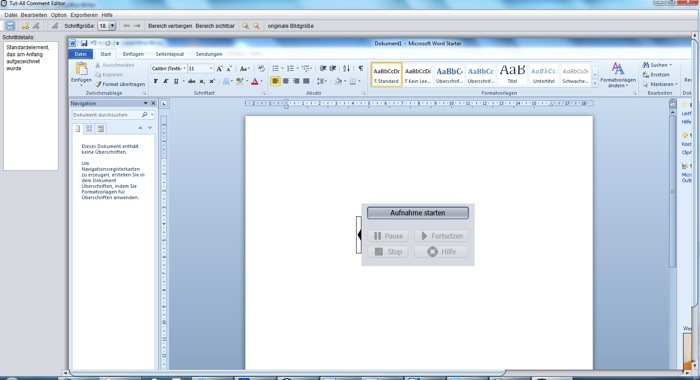The width and height of the screenshot is (700, 380).
Task: Open the Option menu
Action: 58,15
